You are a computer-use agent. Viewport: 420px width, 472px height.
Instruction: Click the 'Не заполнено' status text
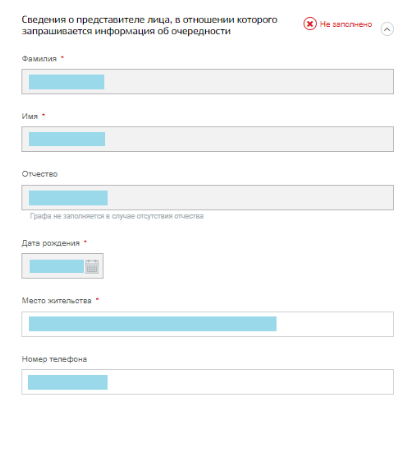346,24
